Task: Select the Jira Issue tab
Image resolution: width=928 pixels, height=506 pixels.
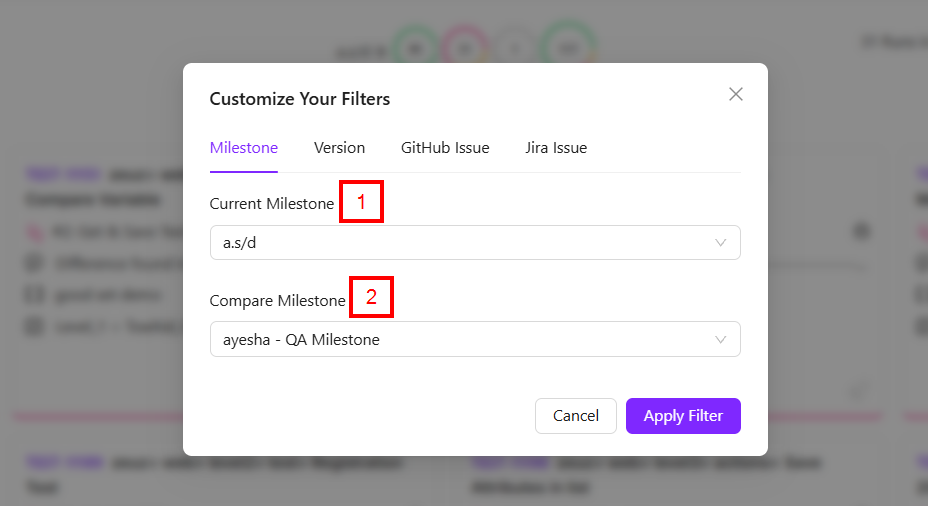Action: (556, 148)
